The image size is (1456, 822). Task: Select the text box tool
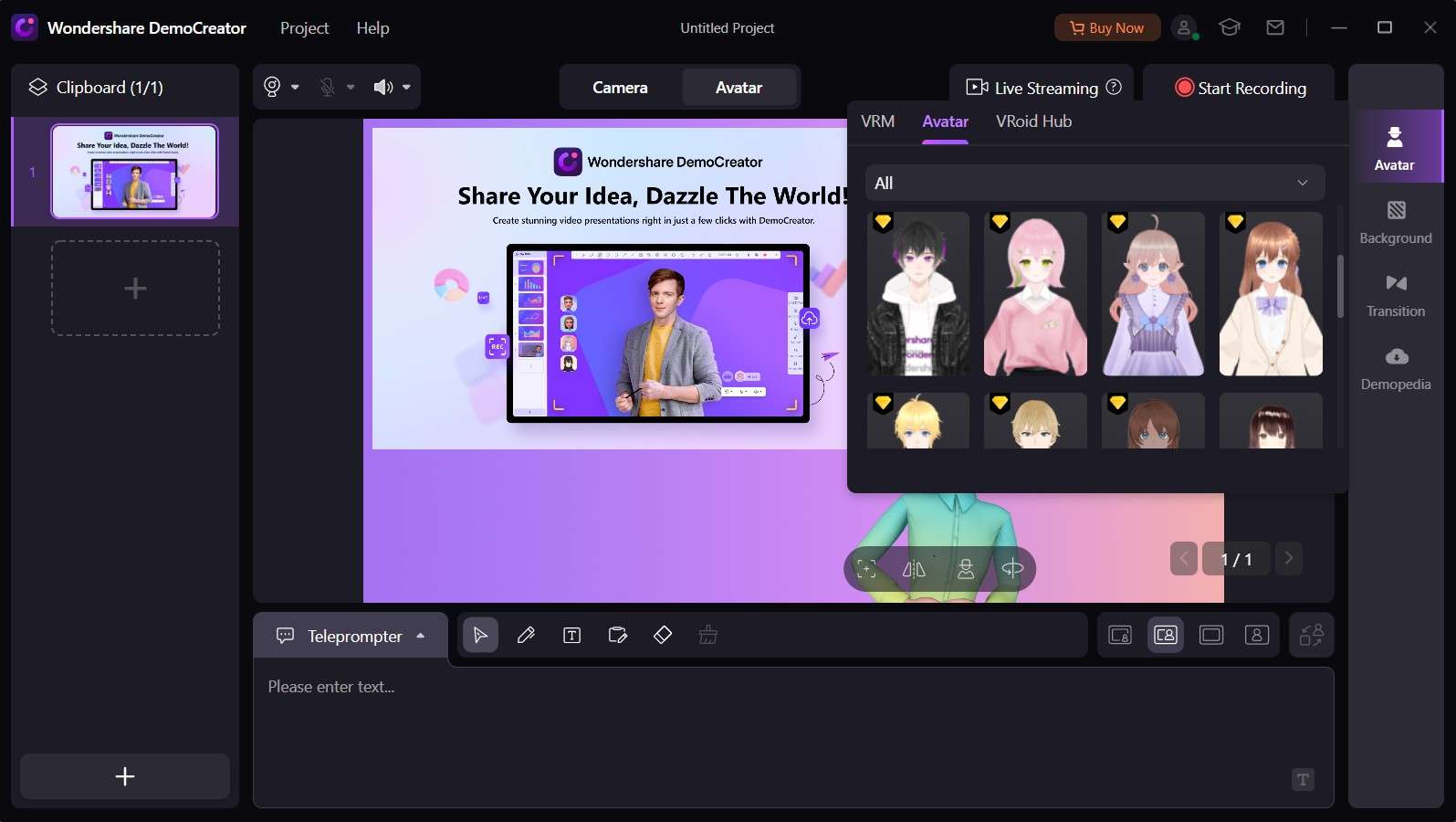571,635
